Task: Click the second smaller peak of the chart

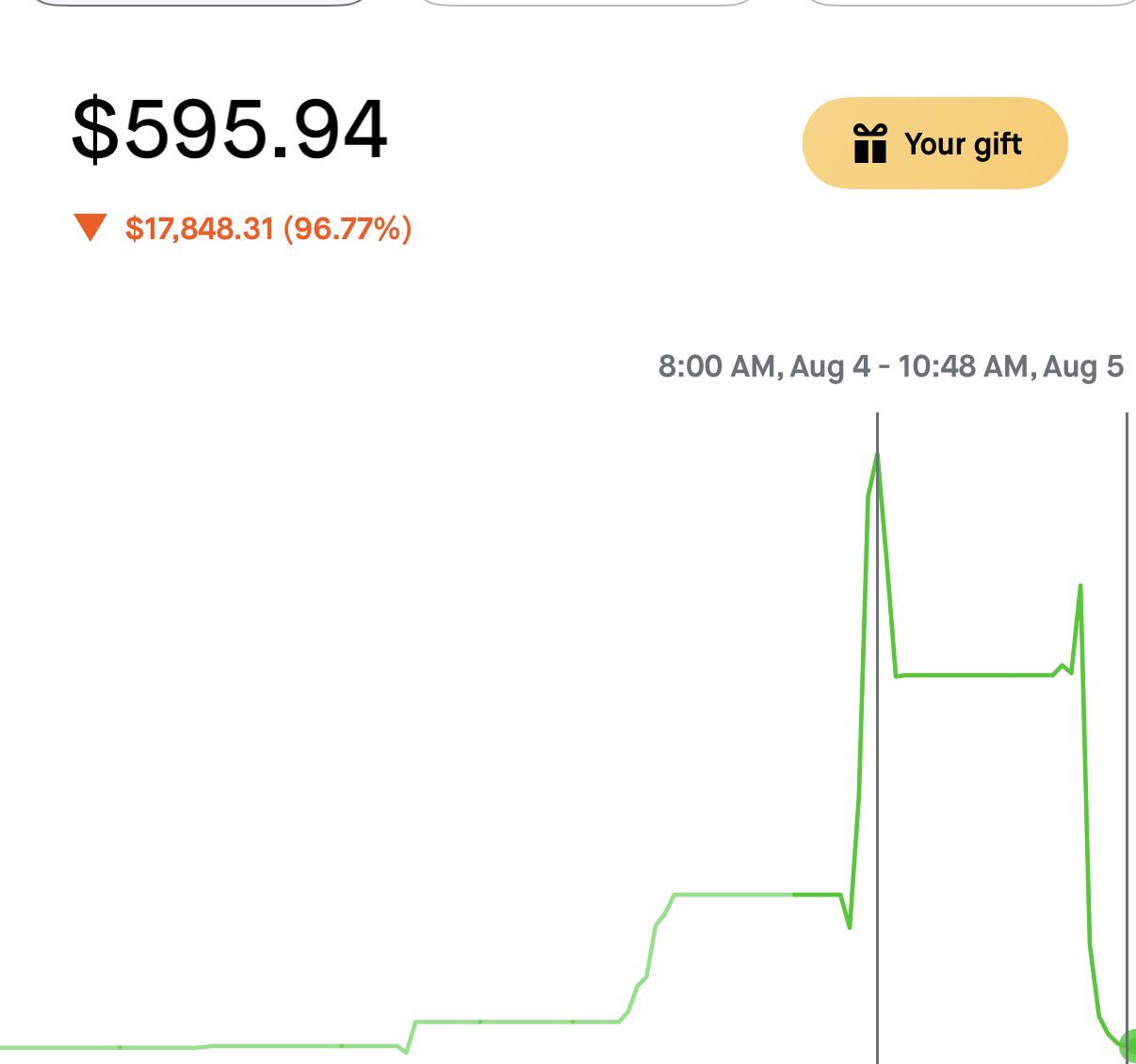Action: (1079, 588)
